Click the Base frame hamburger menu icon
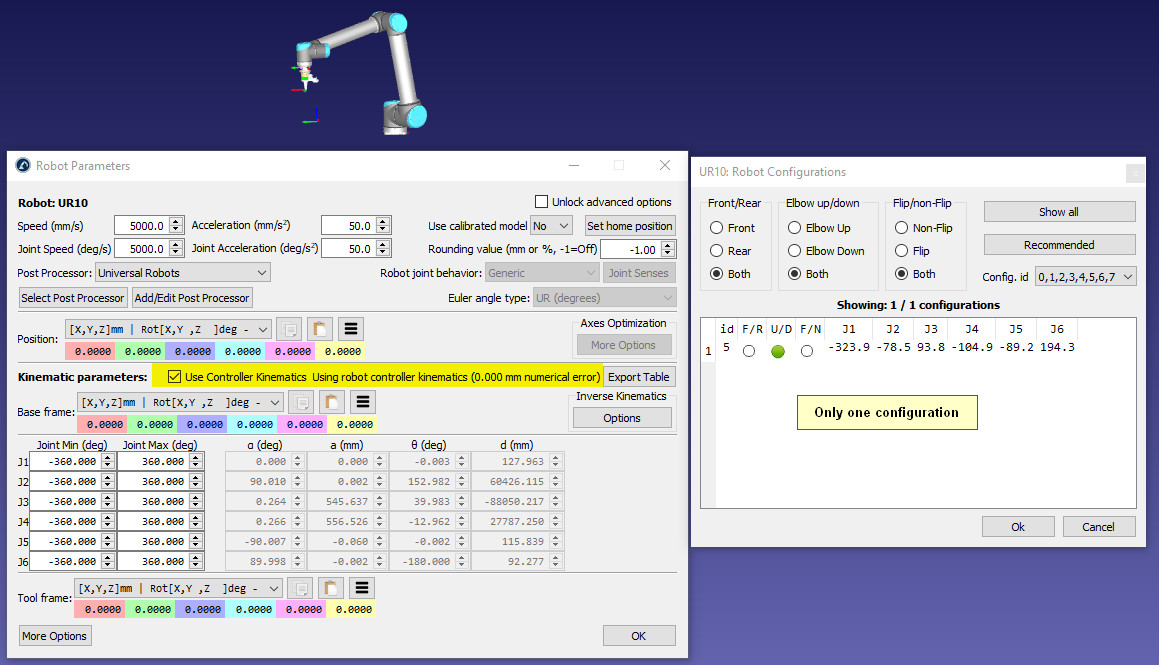1159x665 pixels. [364, 402]
